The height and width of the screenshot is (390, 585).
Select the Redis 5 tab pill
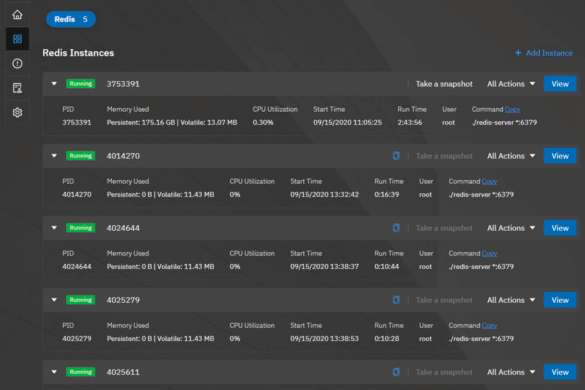coord(71,19)
